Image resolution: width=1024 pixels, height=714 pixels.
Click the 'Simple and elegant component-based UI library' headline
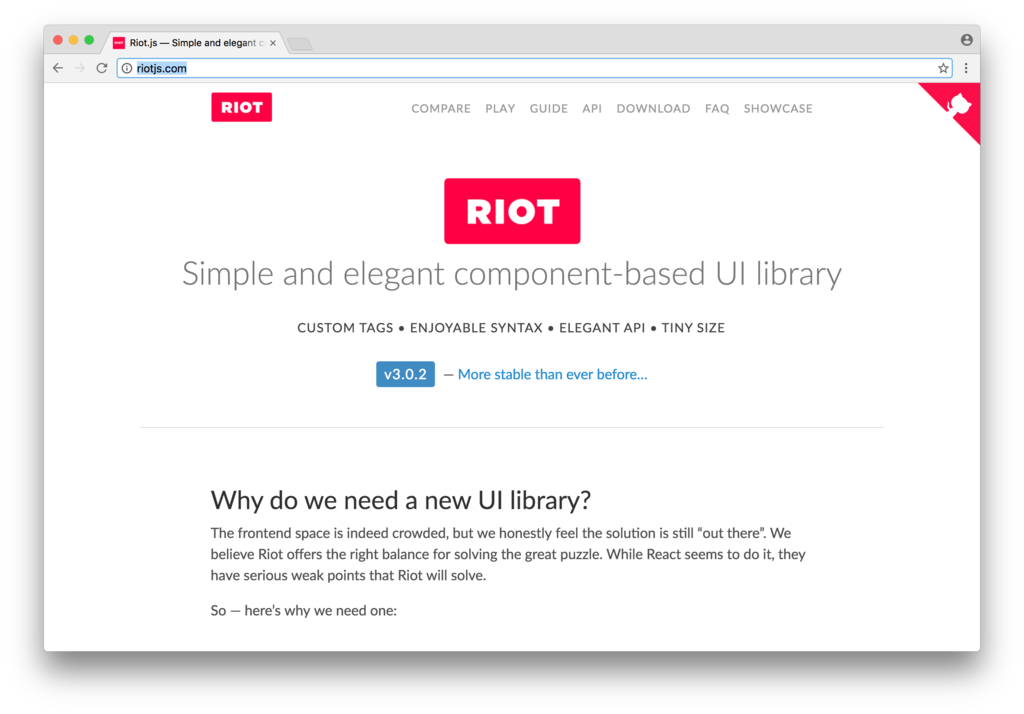pyautogui.click(x=512, y=274)
